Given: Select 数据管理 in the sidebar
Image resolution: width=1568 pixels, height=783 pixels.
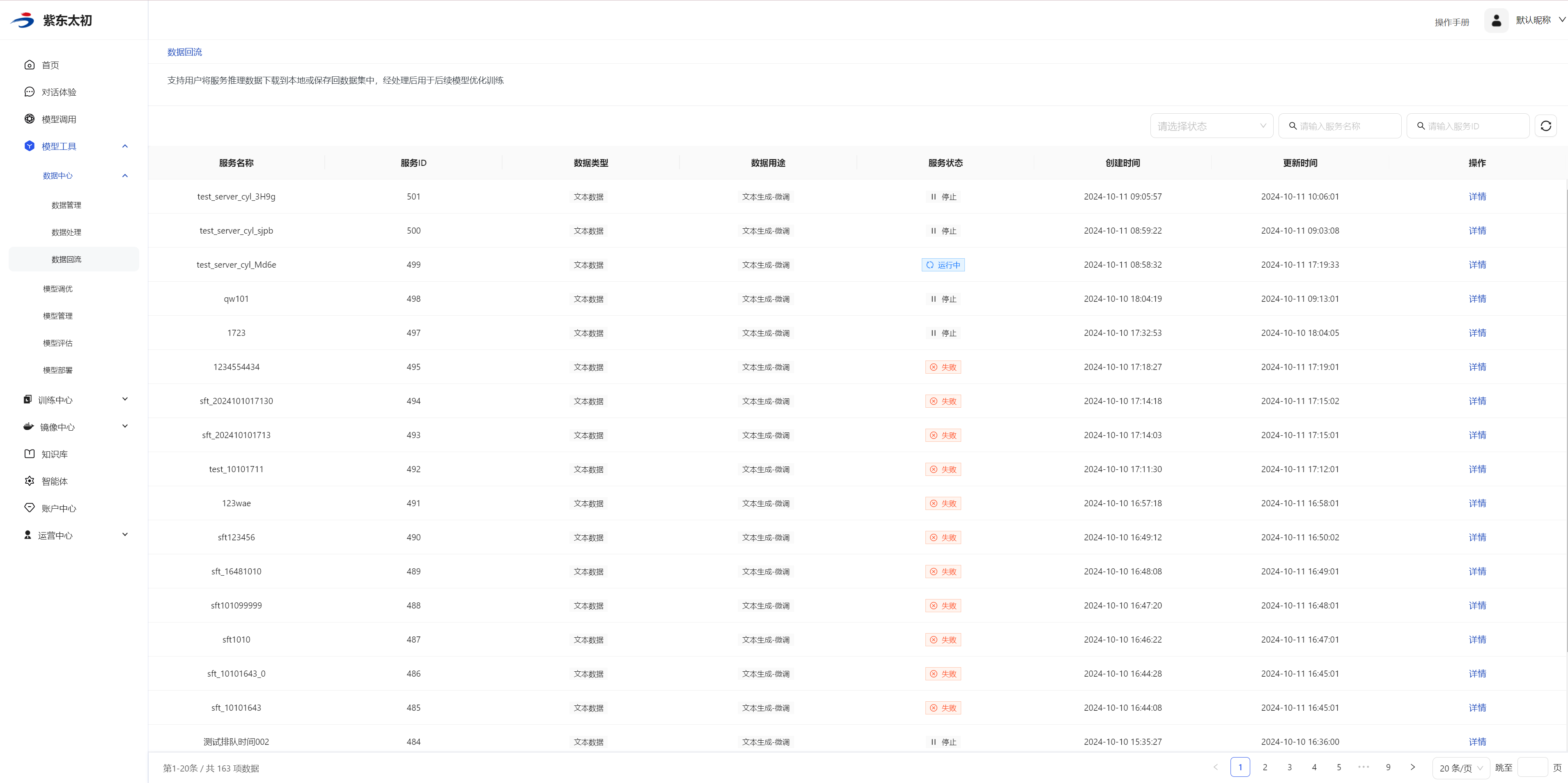Looking at the screenshot, I should (x=67, y=205).
